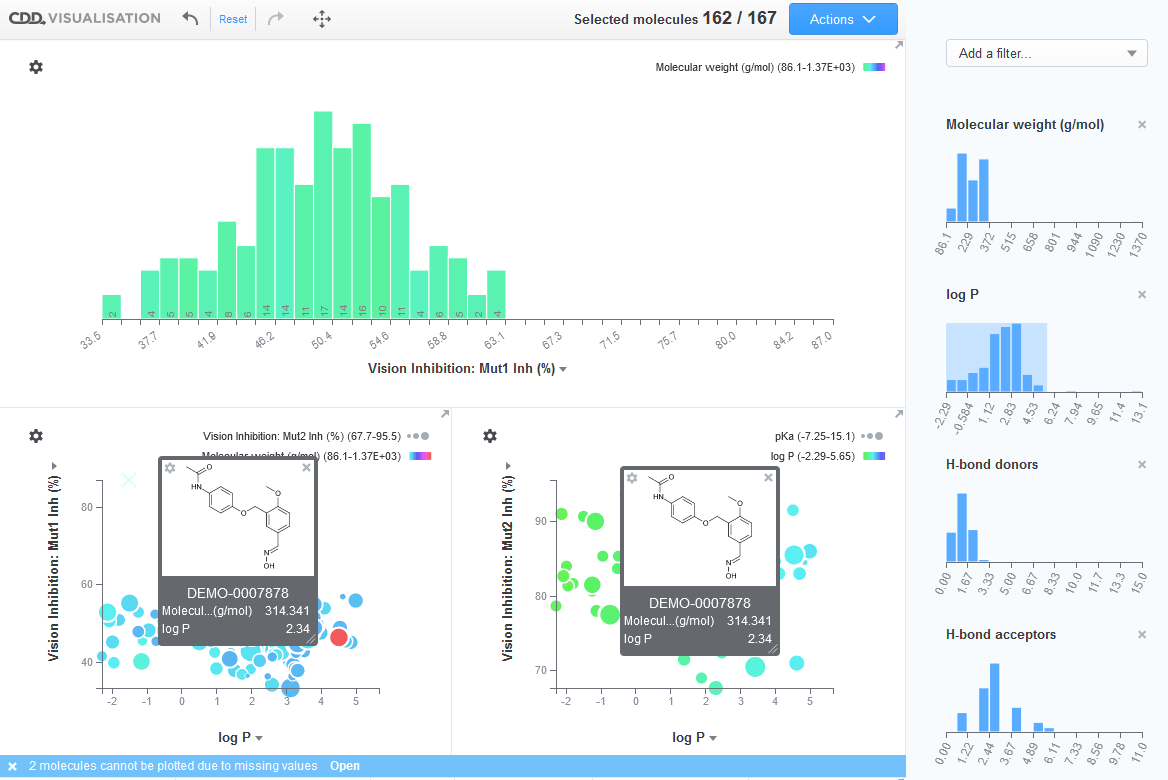Image resolution: width=1168 pixels, height=780 pixels.
Task: Open the histogram x-axis variable dropdown
Action: pyautogui.click(x=561, y=369)
